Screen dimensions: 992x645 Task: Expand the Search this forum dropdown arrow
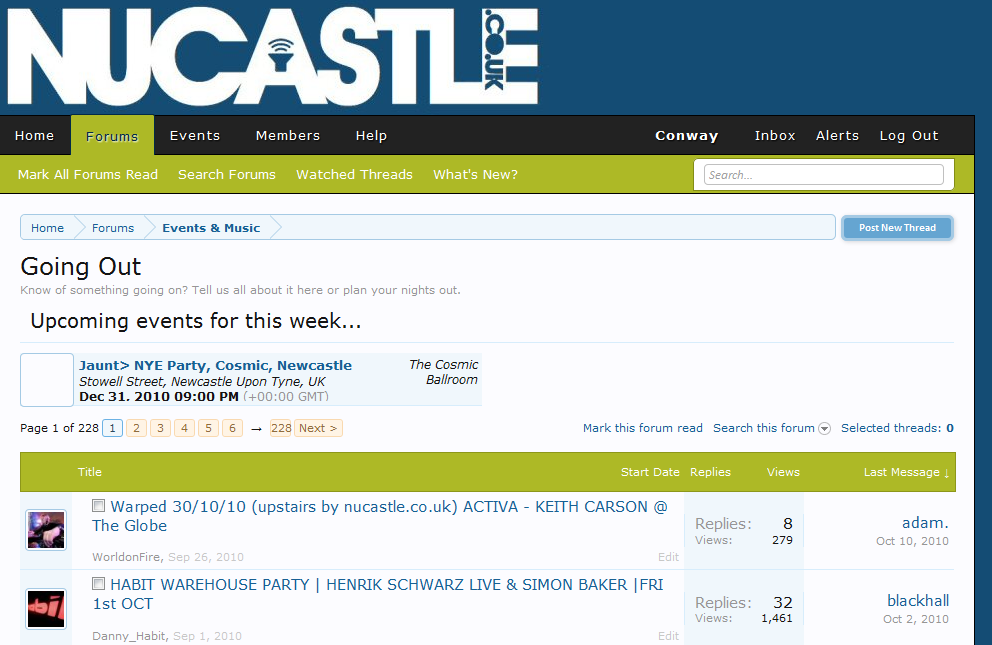825,429
